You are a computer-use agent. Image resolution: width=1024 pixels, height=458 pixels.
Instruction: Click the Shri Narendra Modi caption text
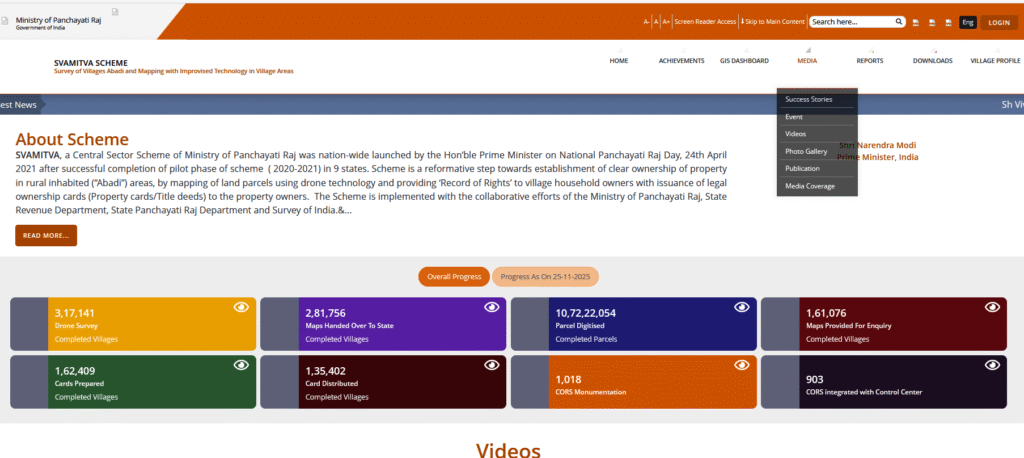coord(877,145)
